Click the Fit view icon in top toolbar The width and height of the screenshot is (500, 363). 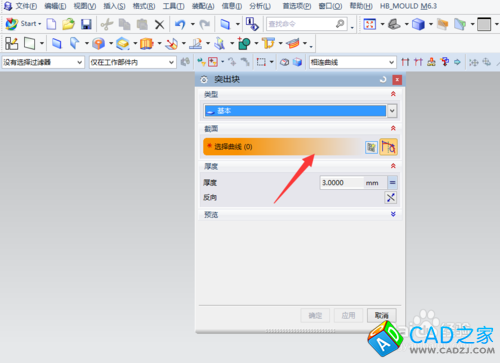point(370,24)
